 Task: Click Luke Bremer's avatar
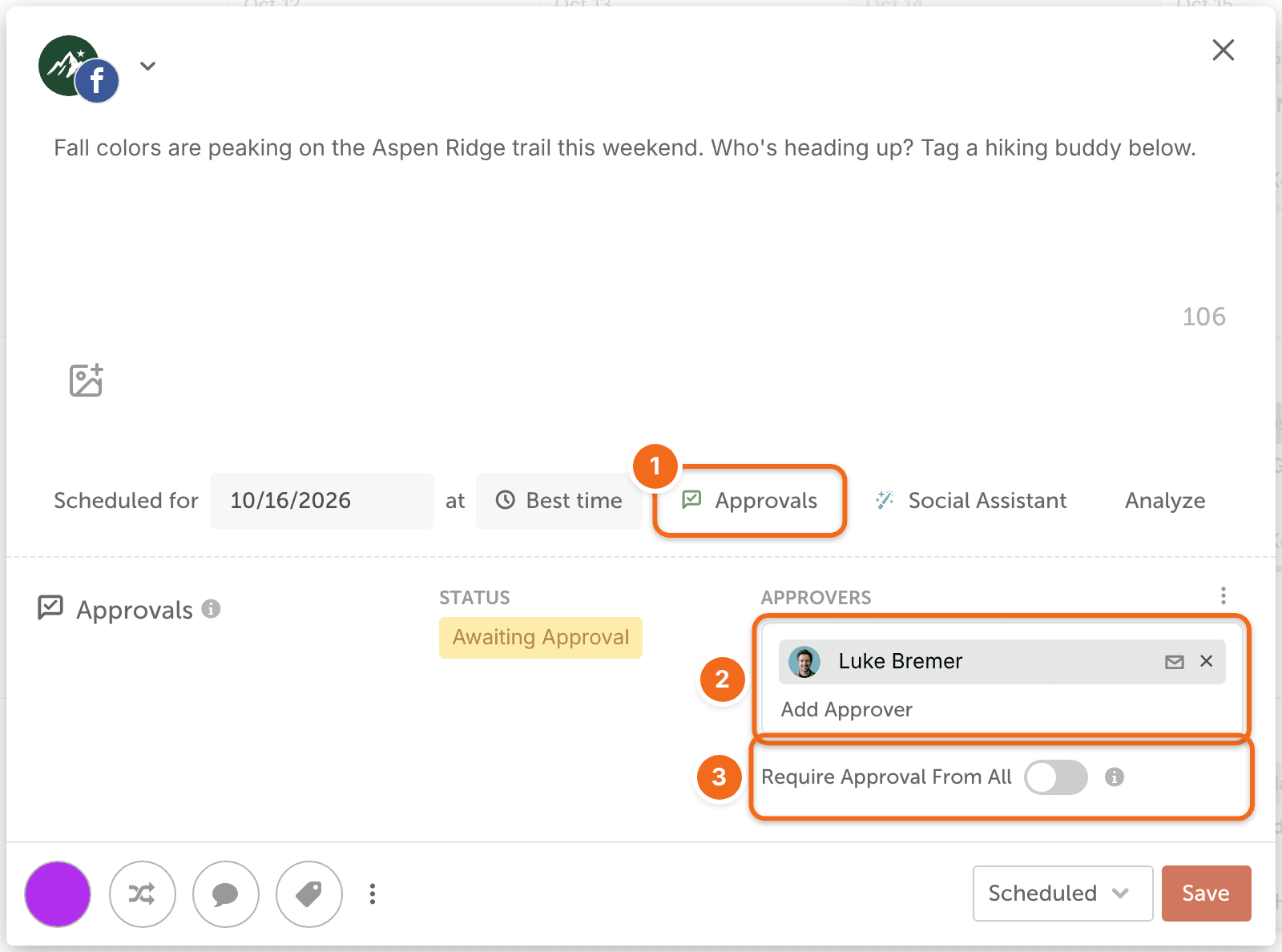(x=804, y=662)
